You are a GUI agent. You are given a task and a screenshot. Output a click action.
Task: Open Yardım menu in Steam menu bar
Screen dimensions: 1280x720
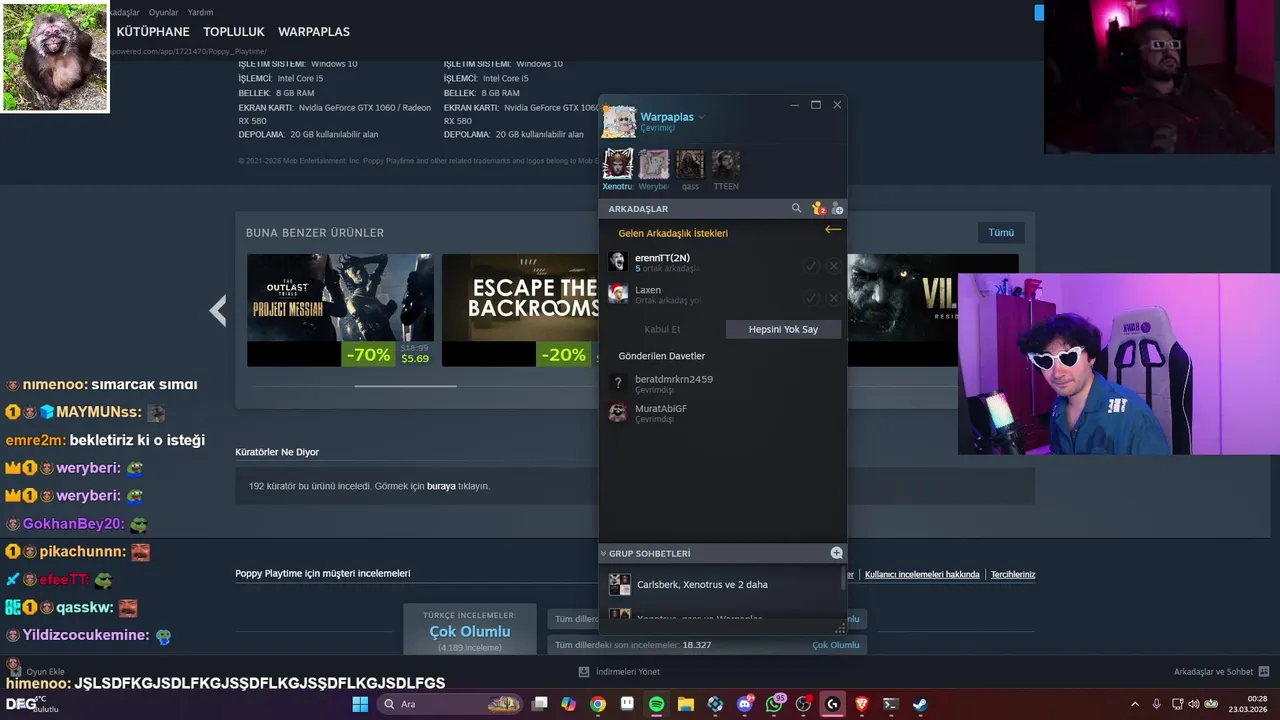201,12
